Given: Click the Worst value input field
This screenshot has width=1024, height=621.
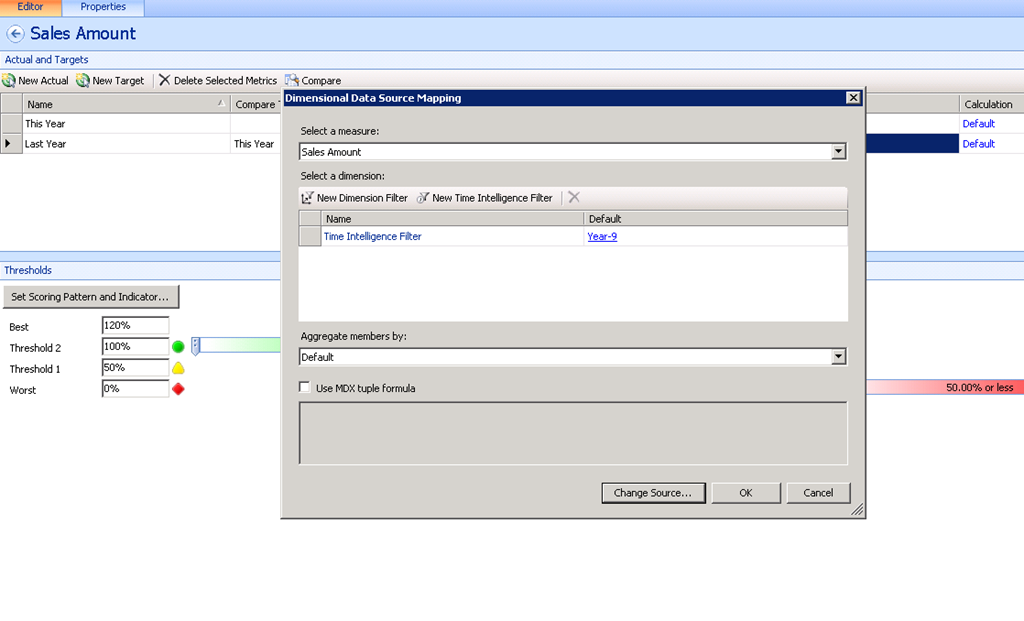Looking at the screenshot, I should [135, 389].
